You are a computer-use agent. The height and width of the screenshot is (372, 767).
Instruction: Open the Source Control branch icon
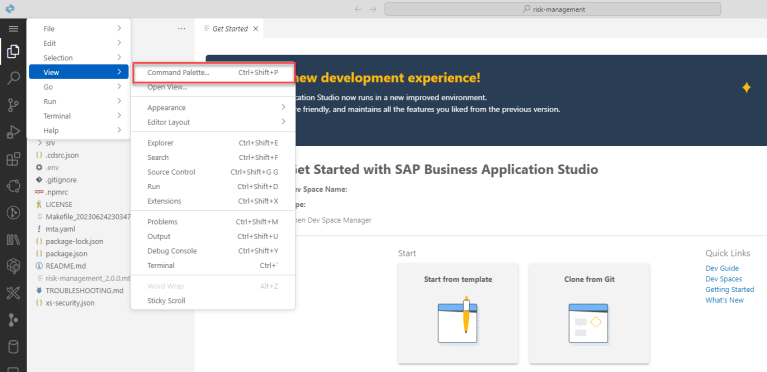point(13,105)
